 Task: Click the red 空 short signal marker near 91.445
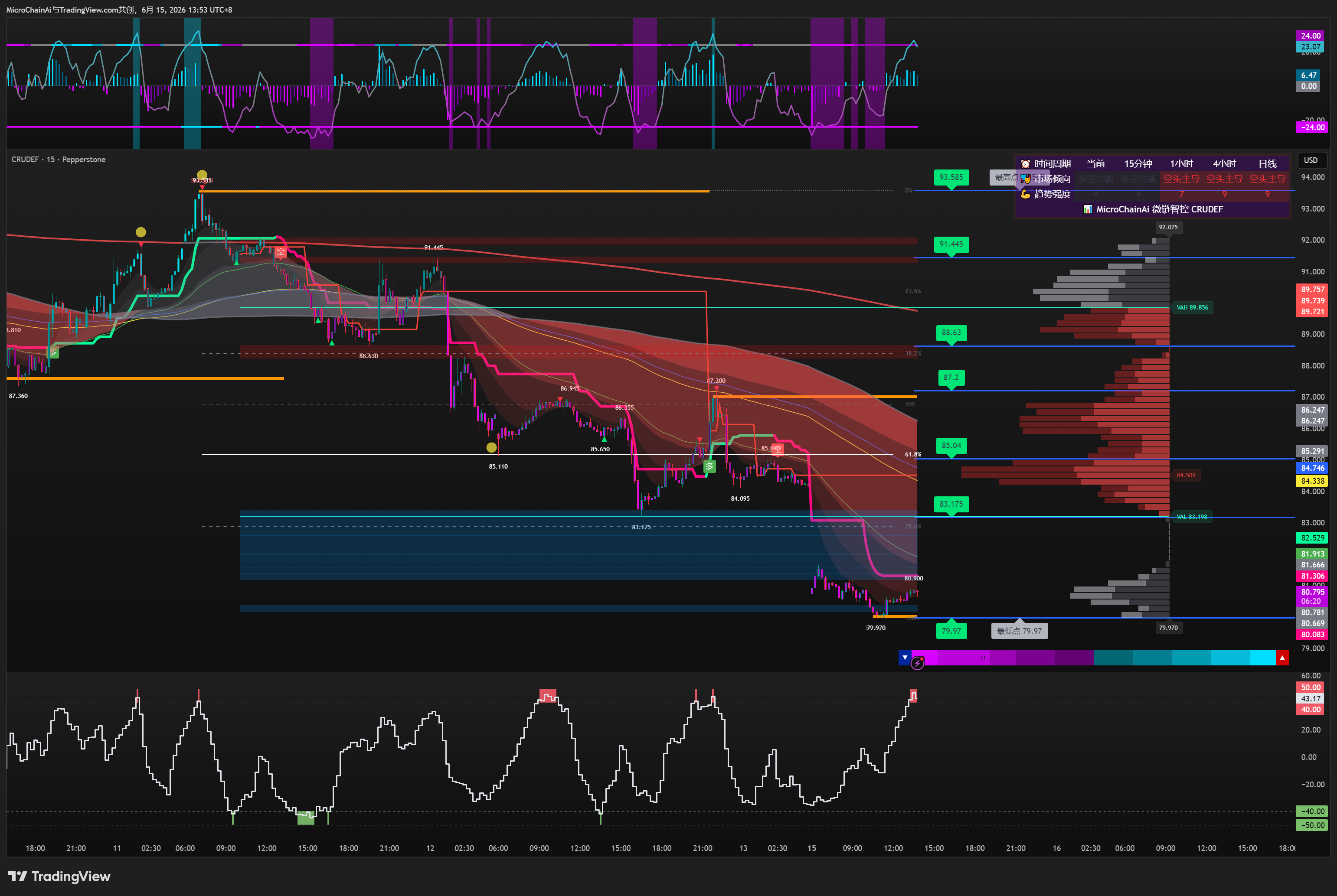pos(280,251)
